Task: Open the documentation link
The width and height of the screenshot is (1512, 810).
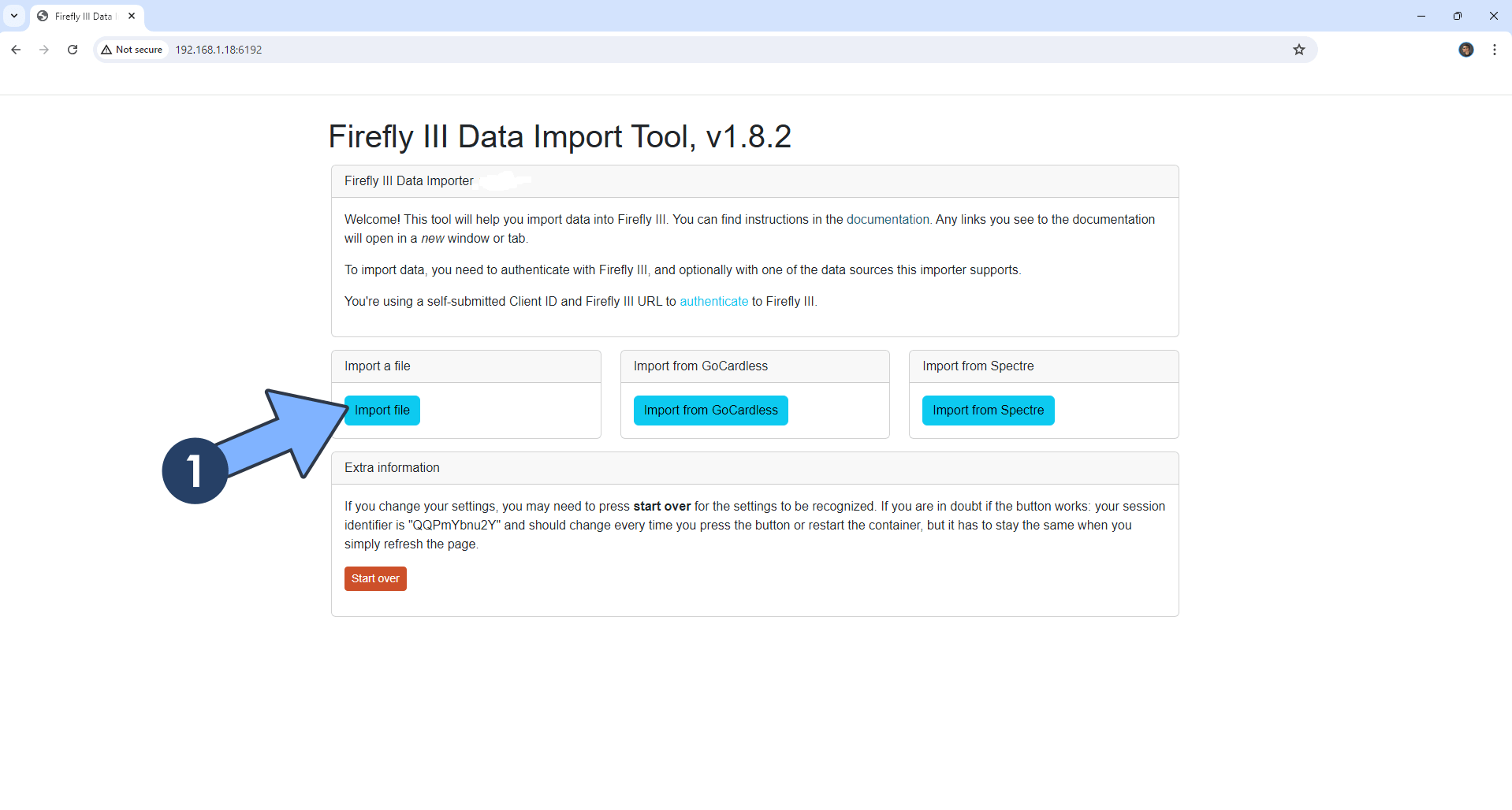Action: [x=888, y=220]
